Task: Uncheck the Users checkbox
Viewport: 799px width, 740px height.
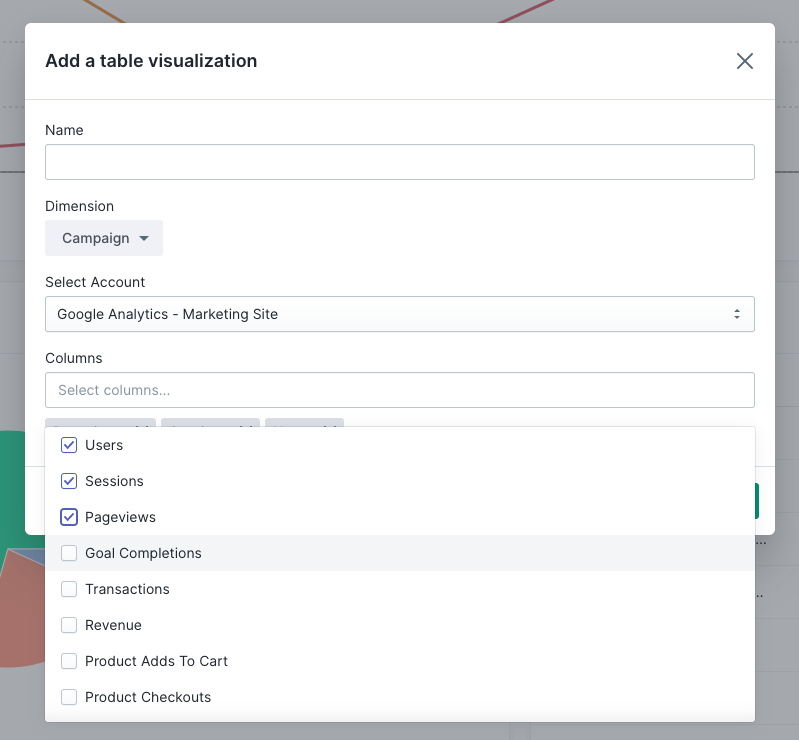Action: tap(69, 445)
